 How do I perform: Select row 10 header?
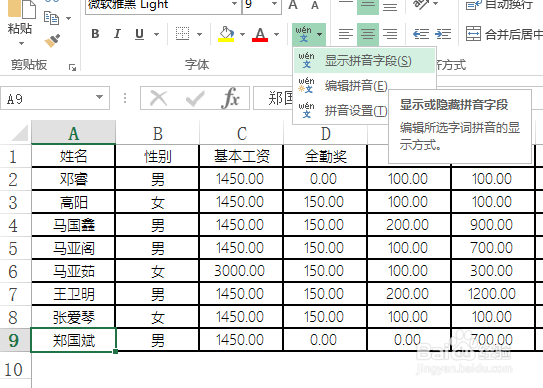point(15,369)
